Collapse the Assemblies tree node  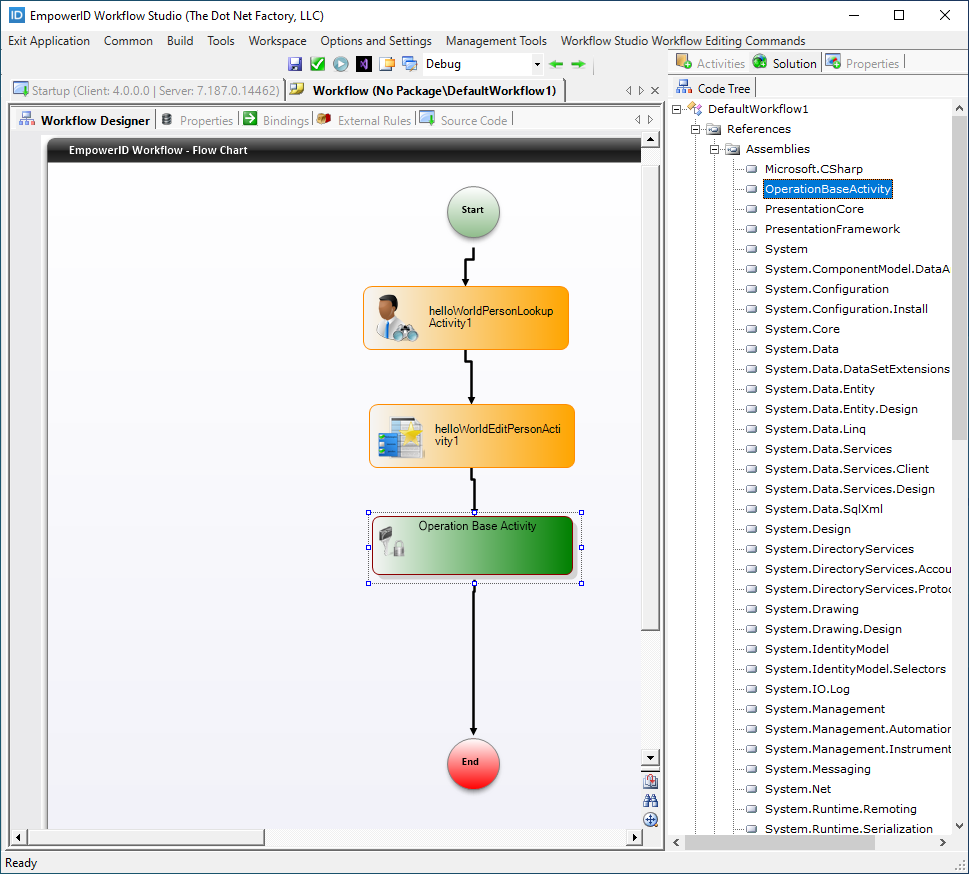[715, 149]
